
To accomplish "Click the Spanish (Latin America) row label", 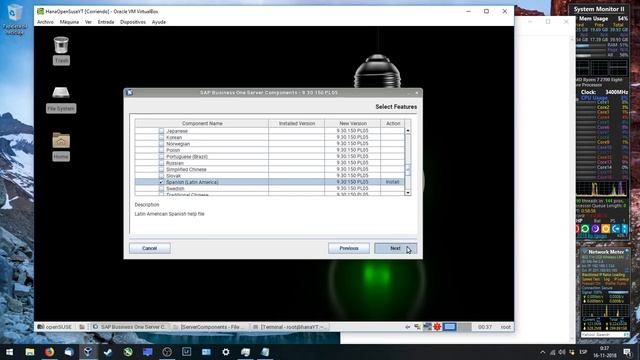I will 192,182.
